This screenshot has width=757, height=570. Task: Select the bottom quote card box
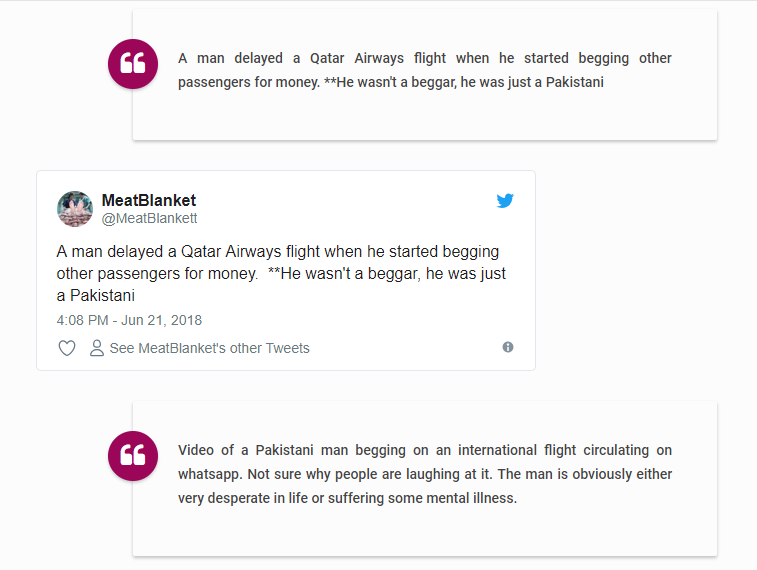[x=425, y=478]
